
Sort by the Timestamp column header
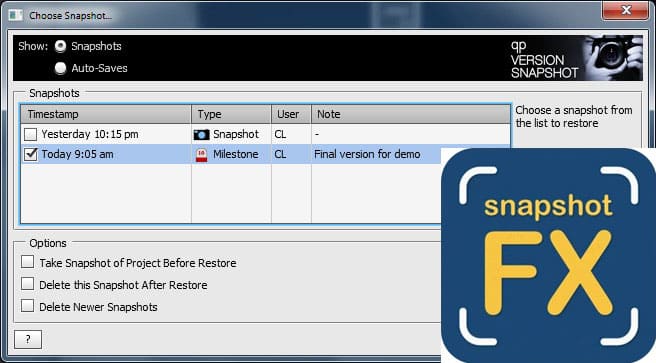[106, 114]
